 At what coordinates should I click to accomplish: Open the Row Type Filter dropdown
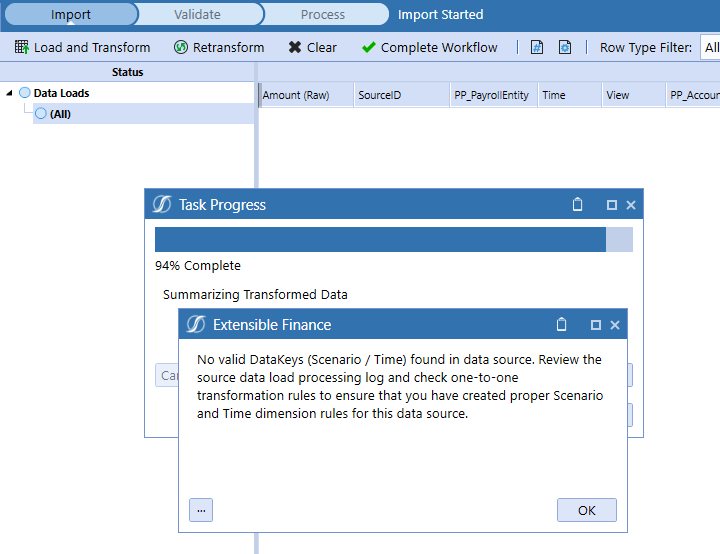click(710, 47)
